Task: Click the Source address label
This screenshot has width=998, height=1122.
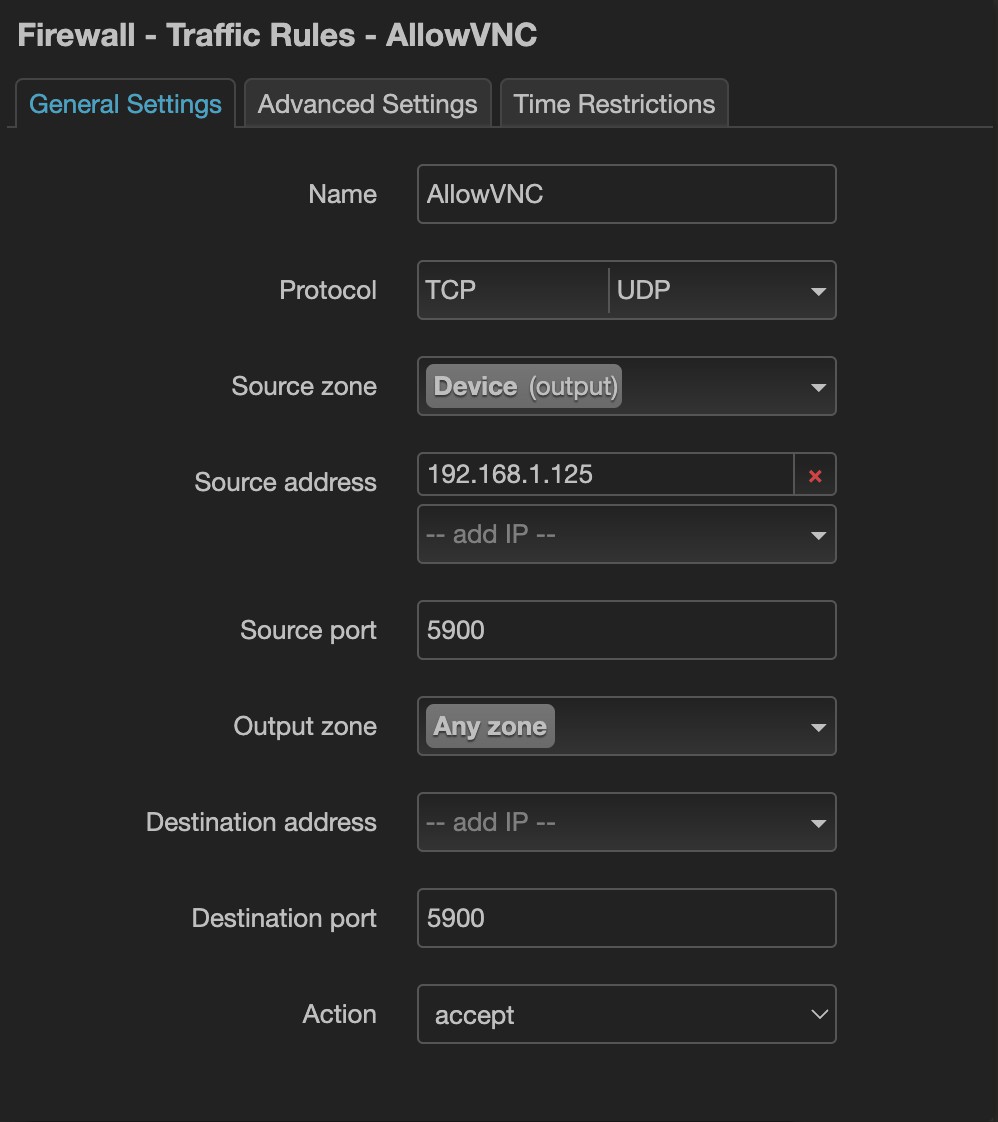Action: click(x=285, y=482)
